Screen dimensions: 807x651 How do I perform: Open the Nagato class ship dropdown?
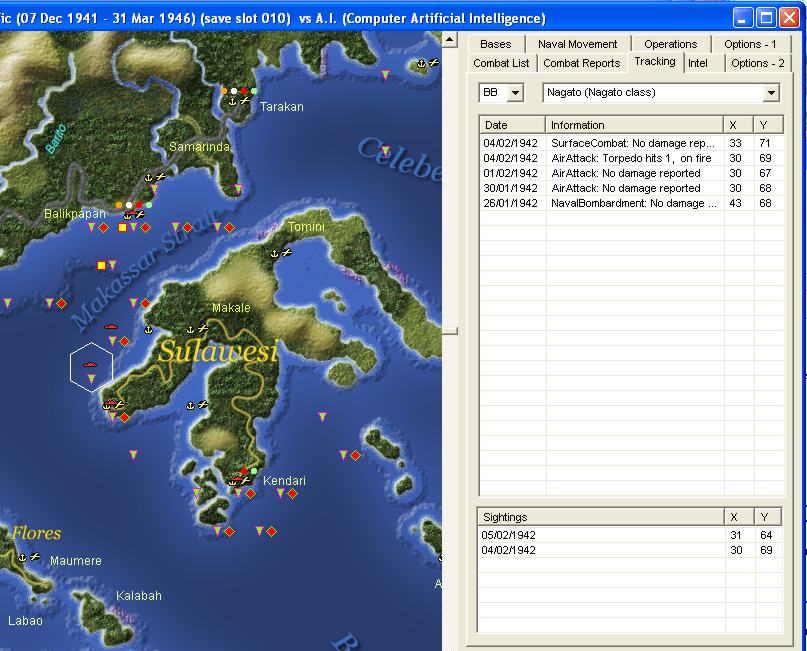coord(770,92)
